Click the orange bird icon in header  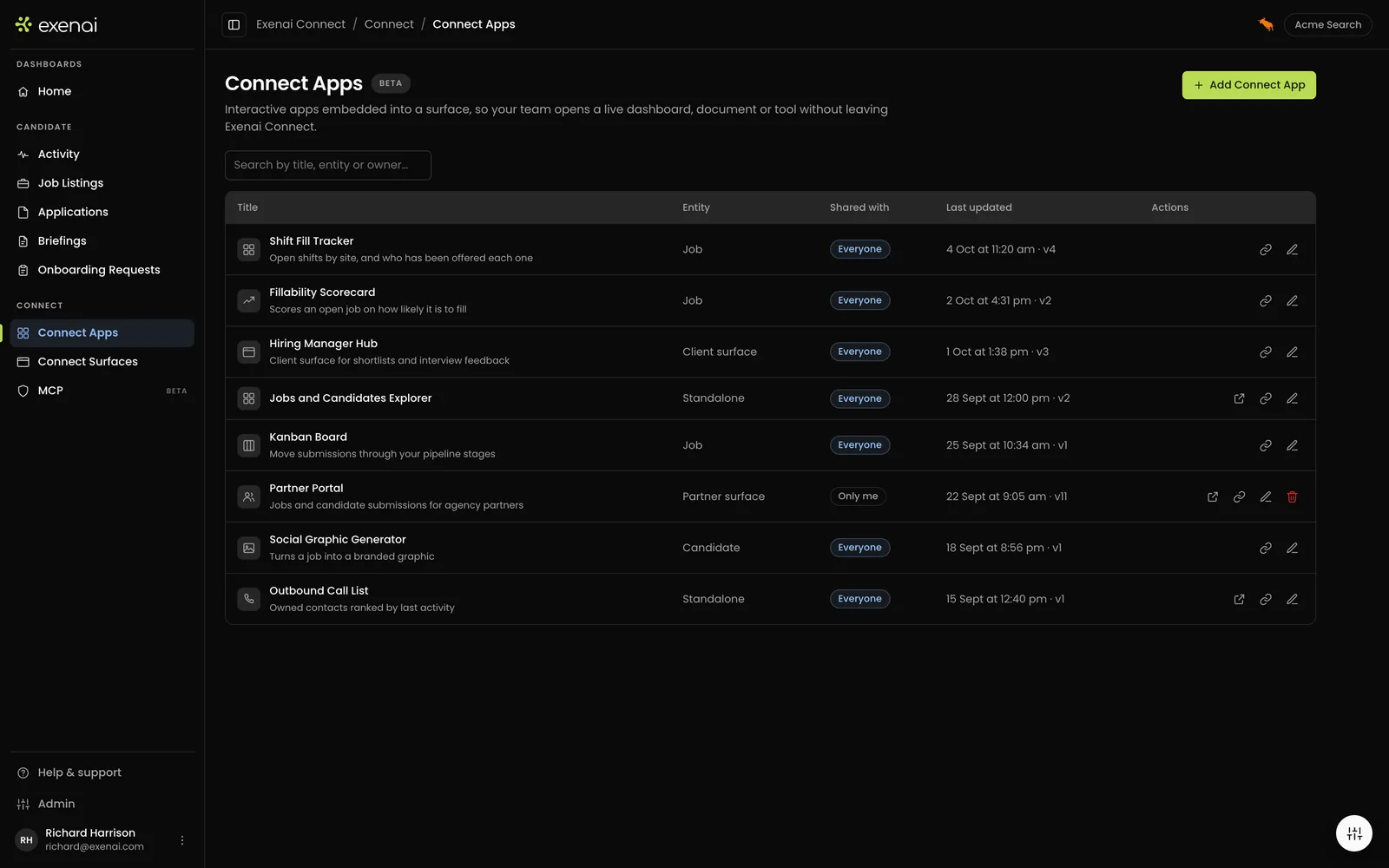1266,24
